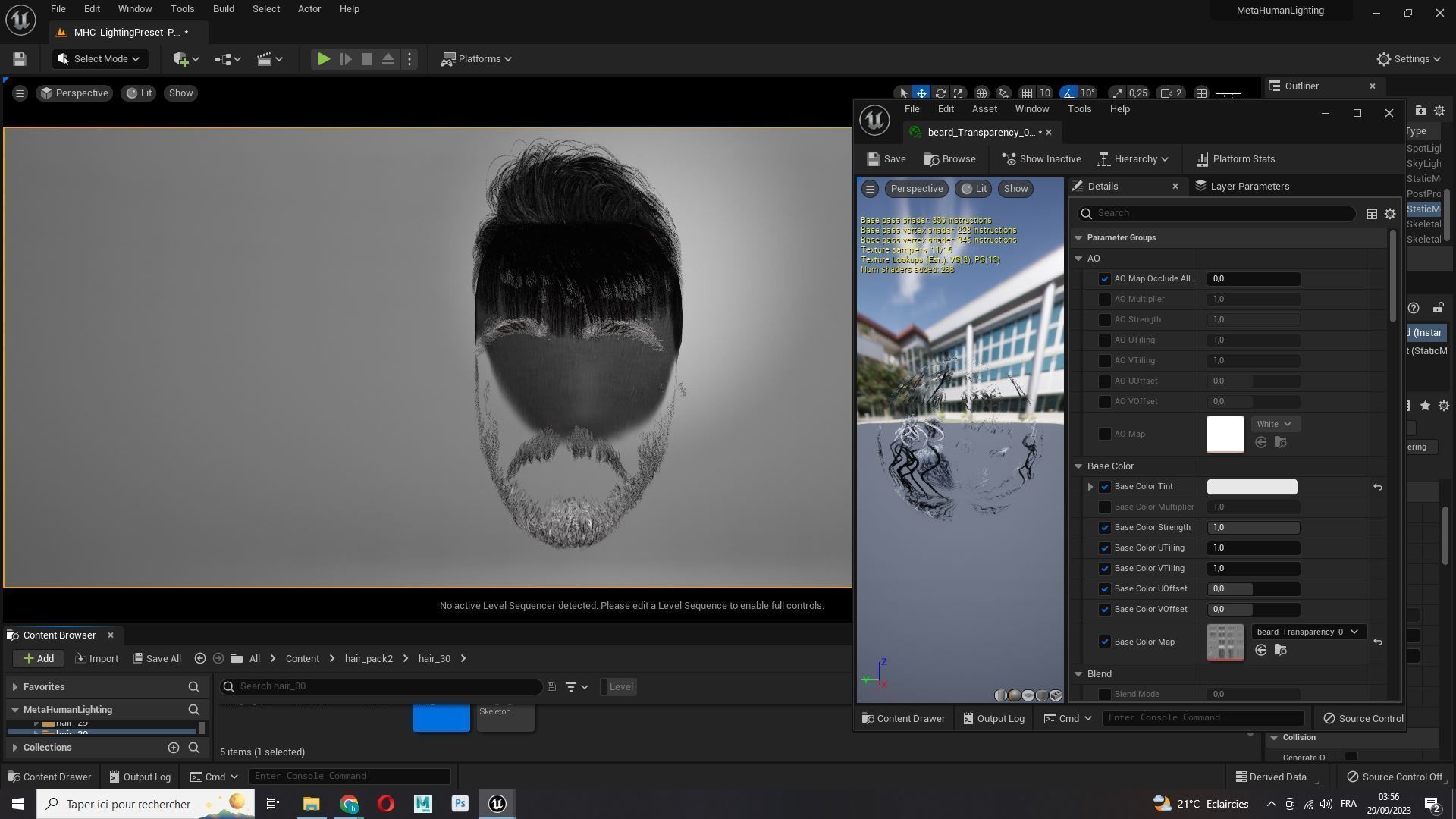
Task: Open the Select Mode dropdown
Action: tap(99, 59)
